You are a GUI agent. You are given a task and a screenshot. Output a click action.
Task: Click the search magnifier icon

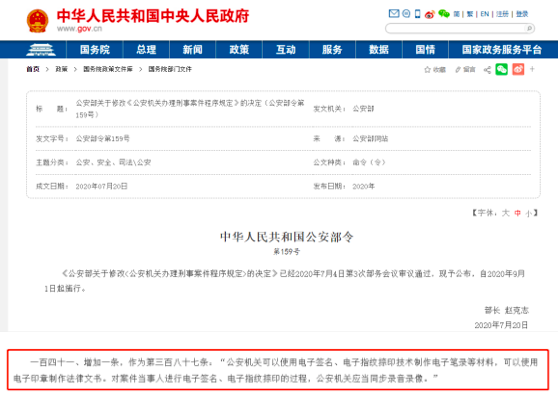529,28
